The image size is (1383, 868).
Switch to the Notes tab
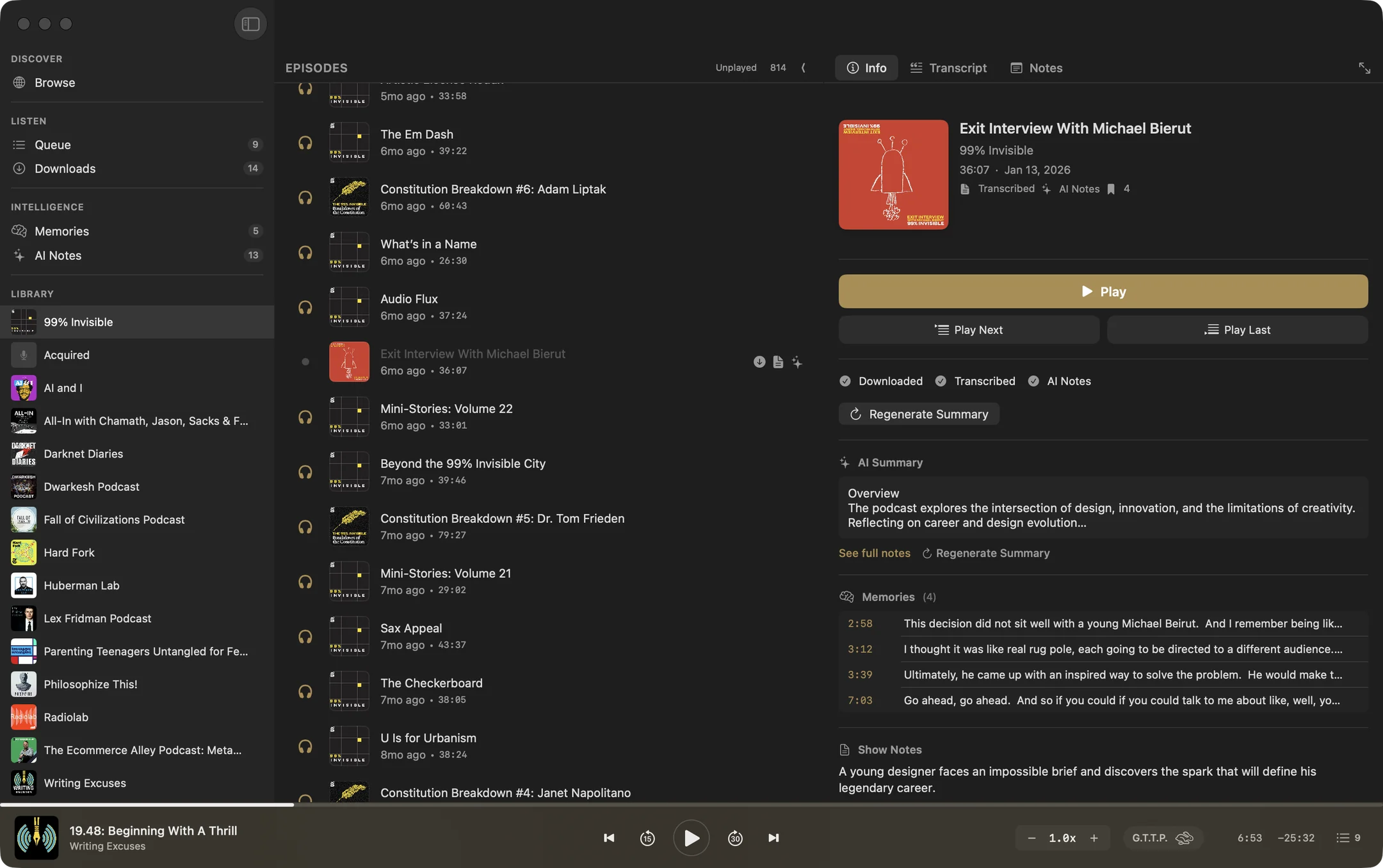[x=1036, y=68]
